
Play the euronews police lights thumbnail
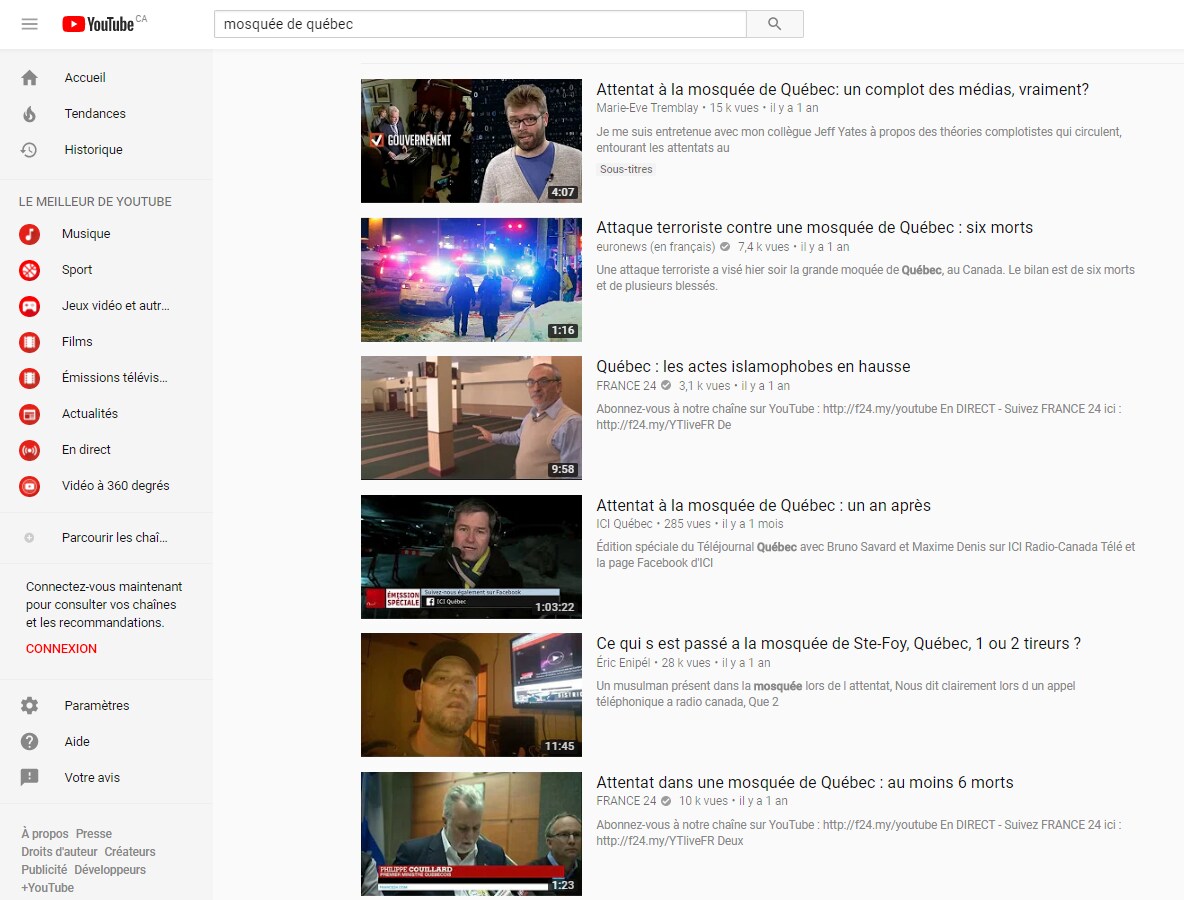click(x=471, y=280)
